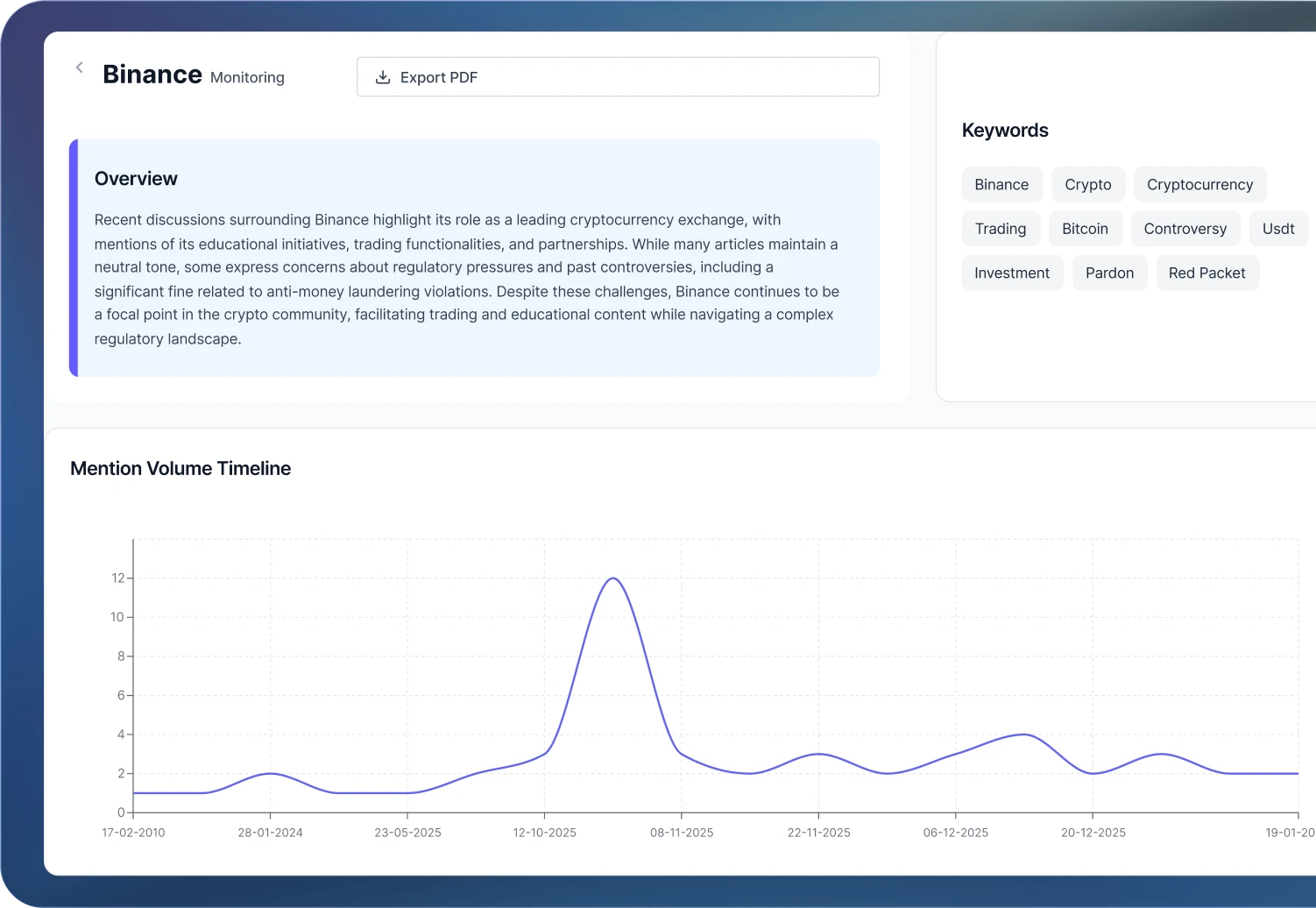Click the 20-12-2025 date label on chart

(x=1093, y=833)
